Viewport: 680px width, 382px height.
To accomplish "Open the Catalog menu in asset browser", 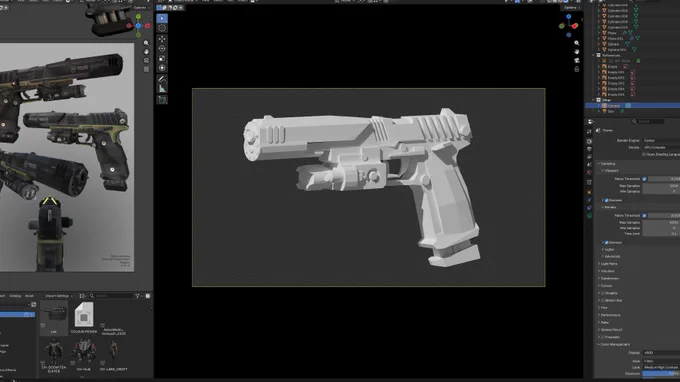I will point(15,296).
